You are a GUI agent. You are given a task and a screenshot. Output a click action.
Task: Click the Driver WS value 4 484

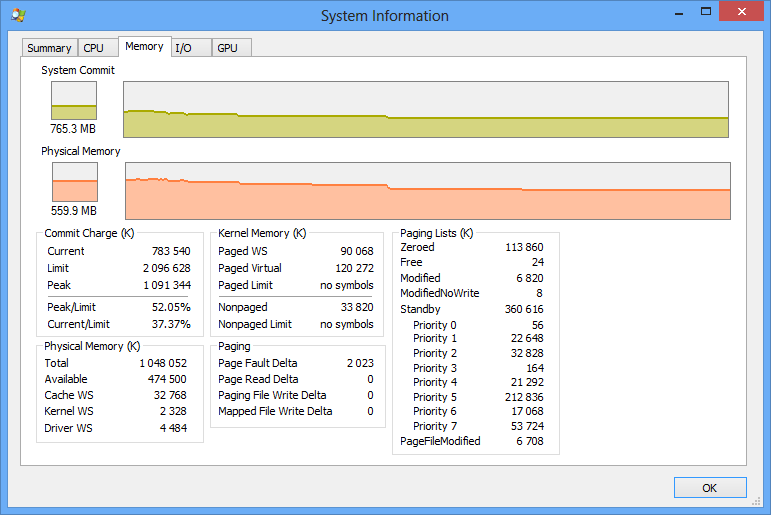173,428
